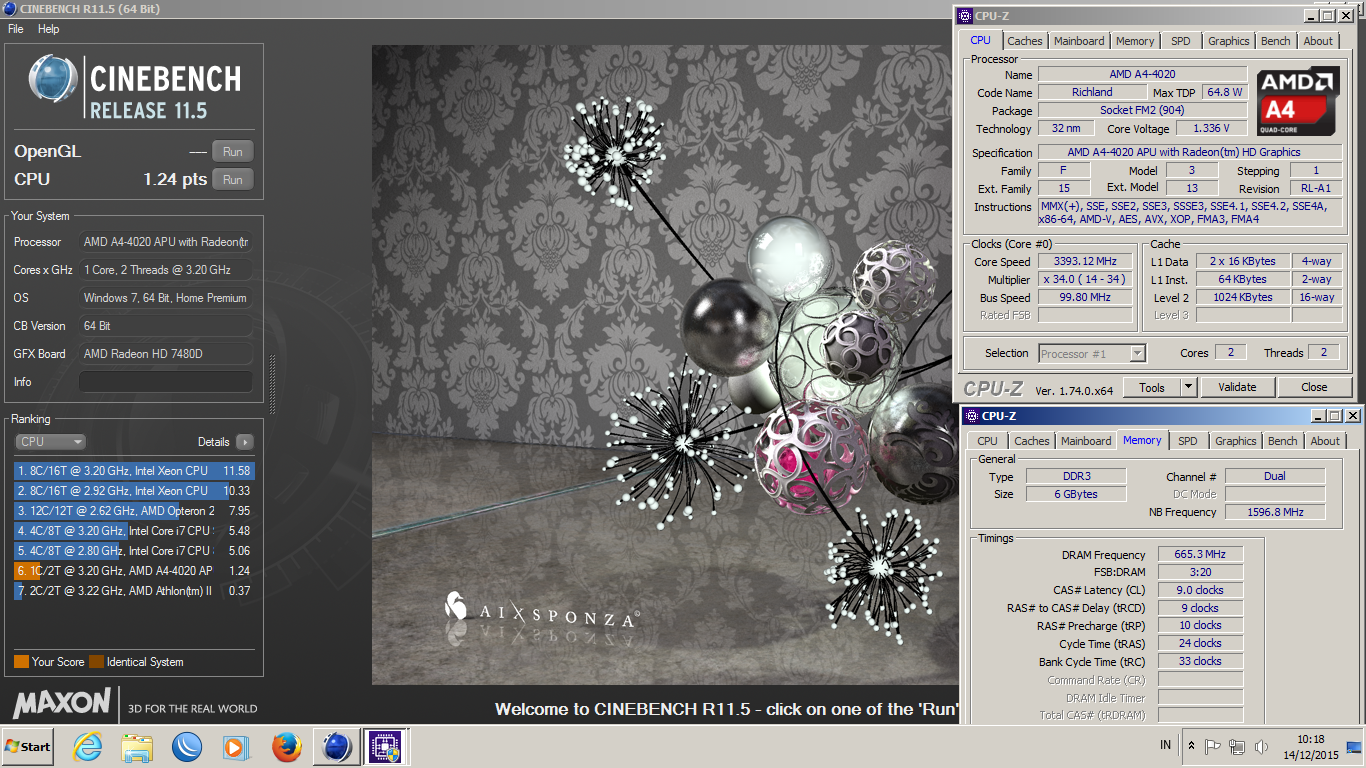This screenshot has height=768, width=1366.
Task: Switch to Mainboard tab in lower CPU-Z
Action: [x=1086, y=441]
